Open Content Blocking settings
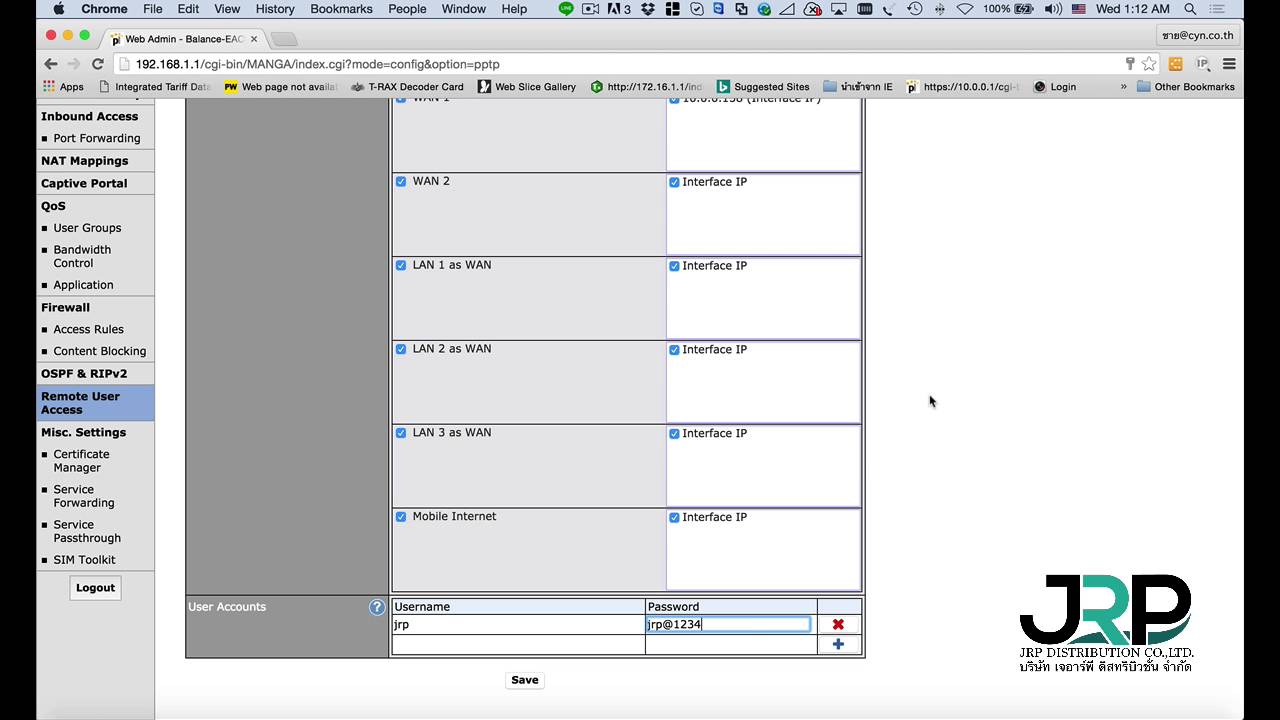This screenshot has width=1280, height=720. point(100,352)
